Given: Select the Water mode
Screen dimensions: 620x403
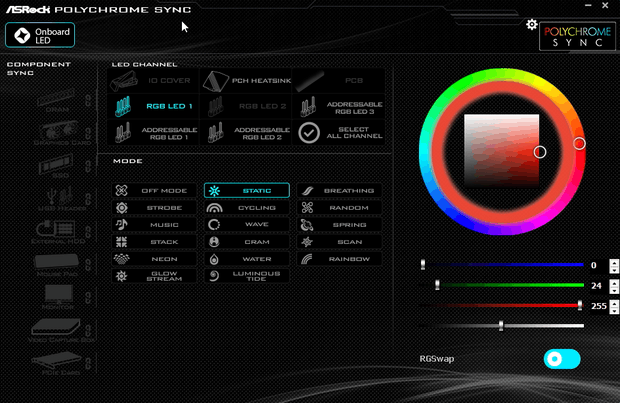Looking at the screenshot, I should point(247,259).
